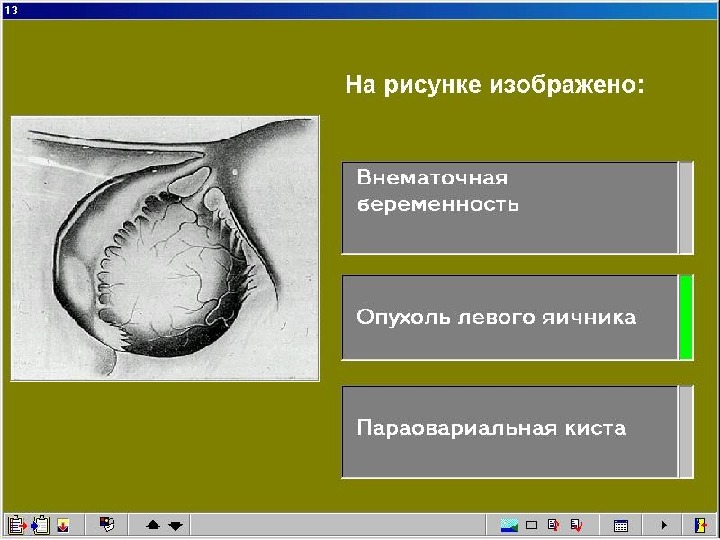Choose answer 'Параовариальная киста'
720x540 pixels.
click(510, 432)
